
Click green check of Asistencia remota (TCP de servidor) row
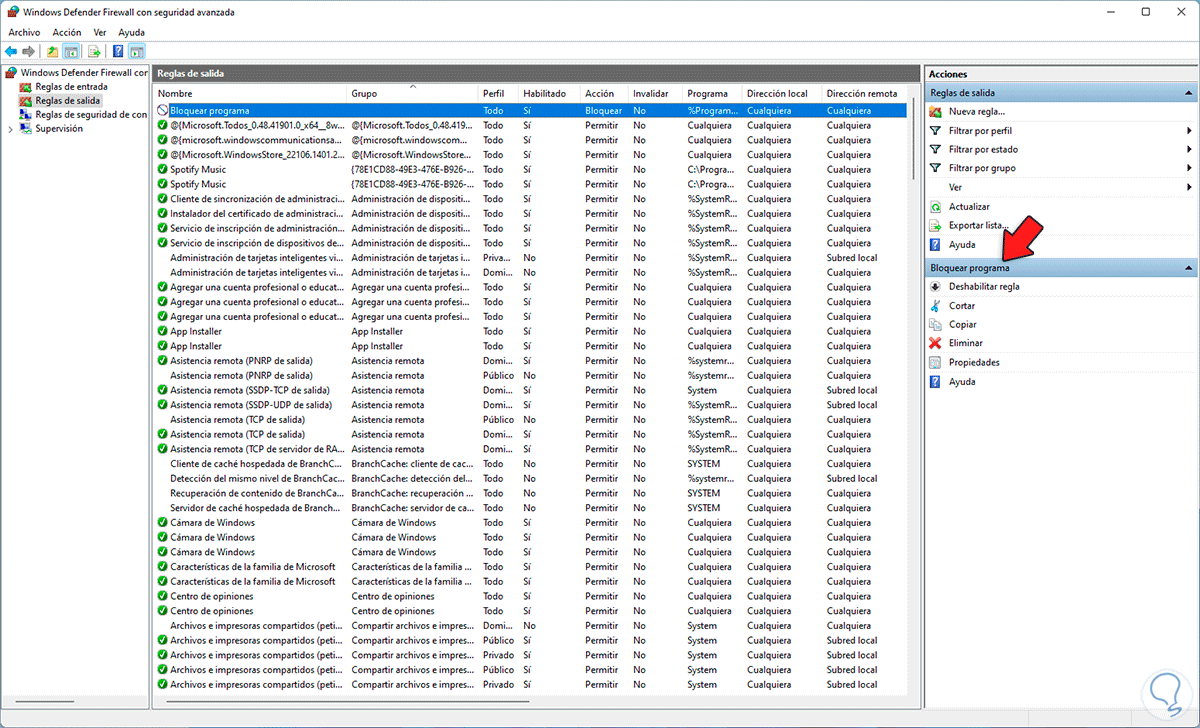click(163, 449)
